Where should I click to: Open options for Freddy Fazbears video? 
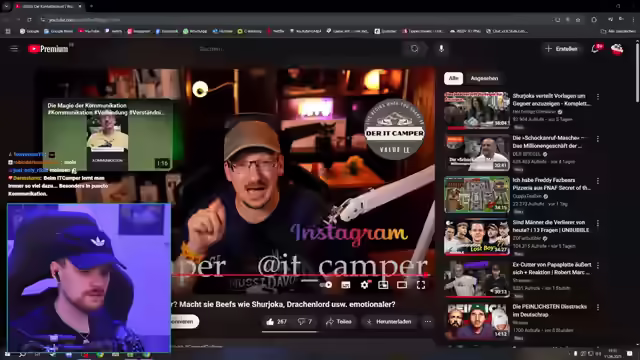[x=598, y=181]
